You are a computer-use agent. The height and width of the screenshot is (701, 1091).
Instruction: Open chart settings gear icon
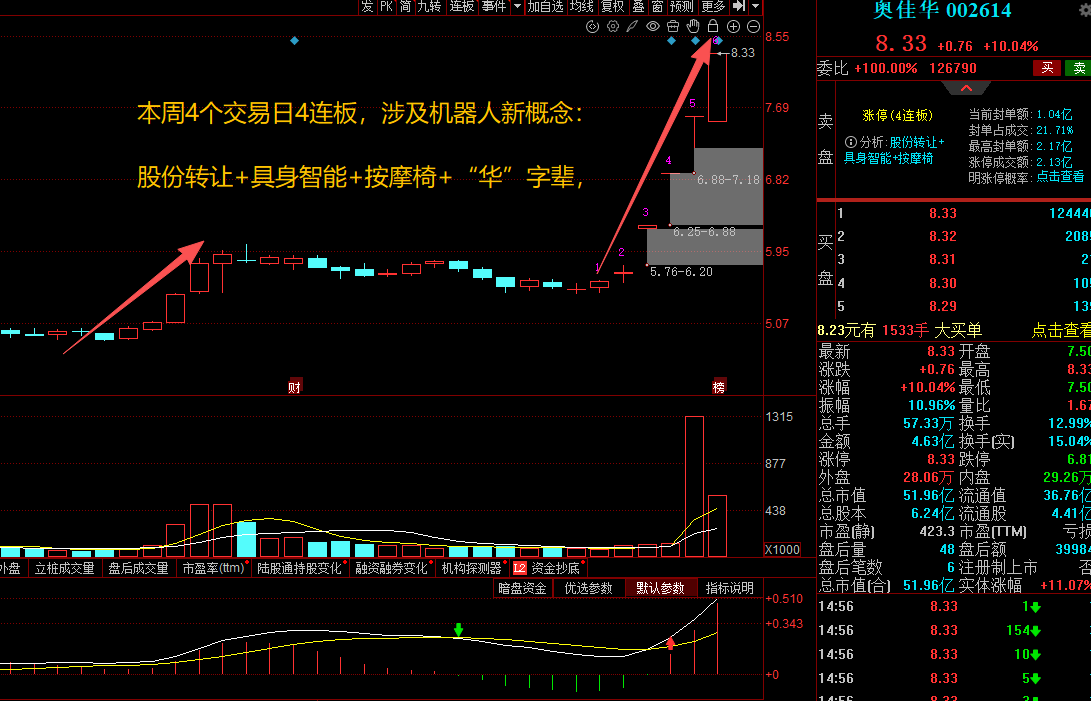613,26
